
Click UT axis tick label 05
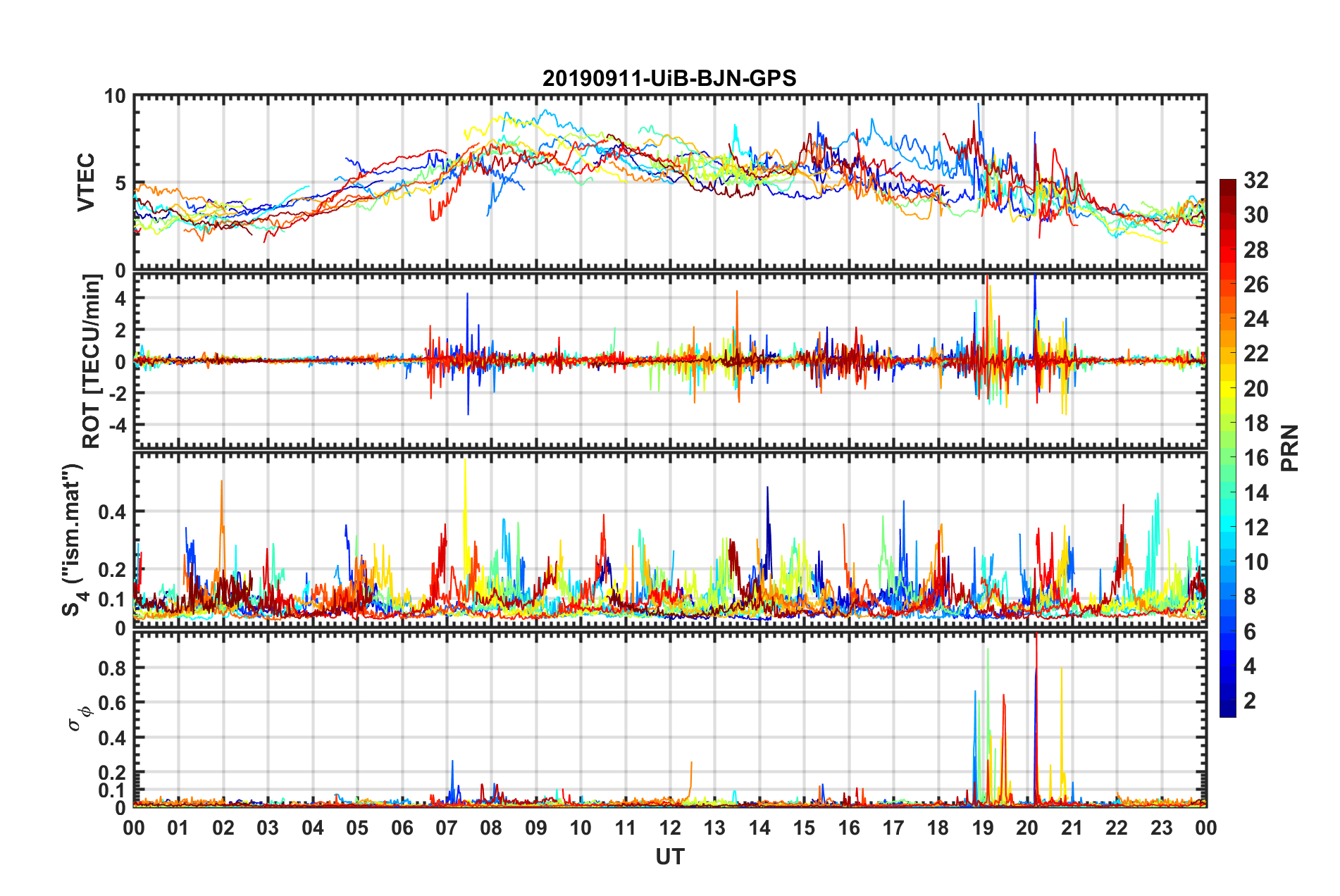[357, 828]
